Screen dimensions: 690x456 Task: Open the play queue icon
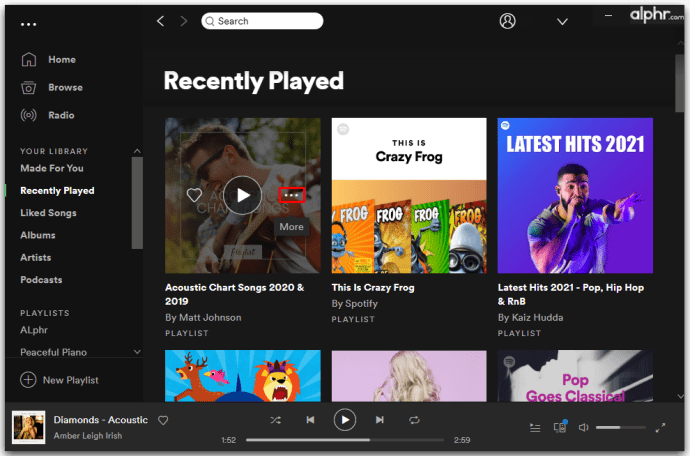click(535, 428)
